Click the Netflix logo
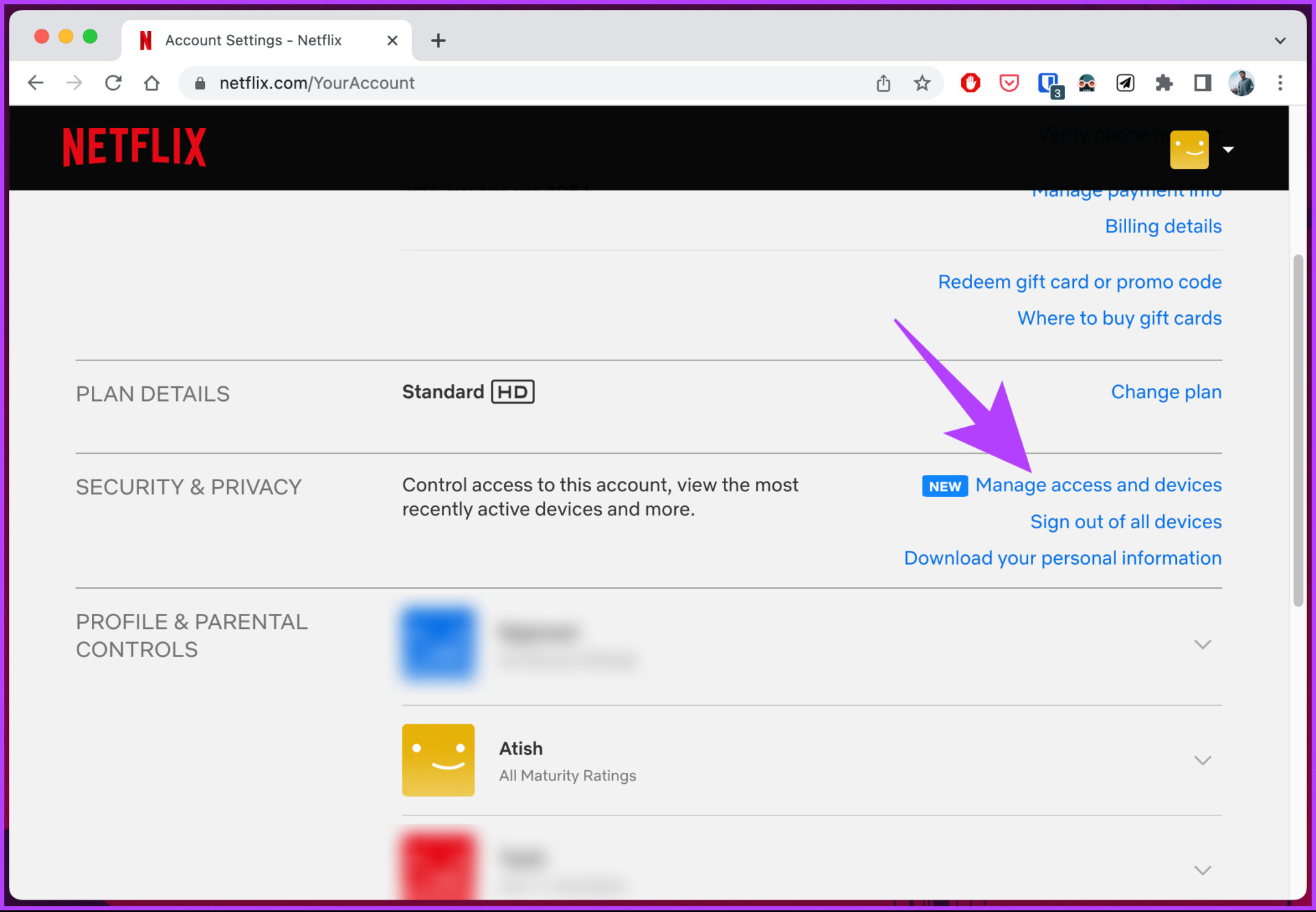The height and width of the screenshot is (912, 1316). 134,146
